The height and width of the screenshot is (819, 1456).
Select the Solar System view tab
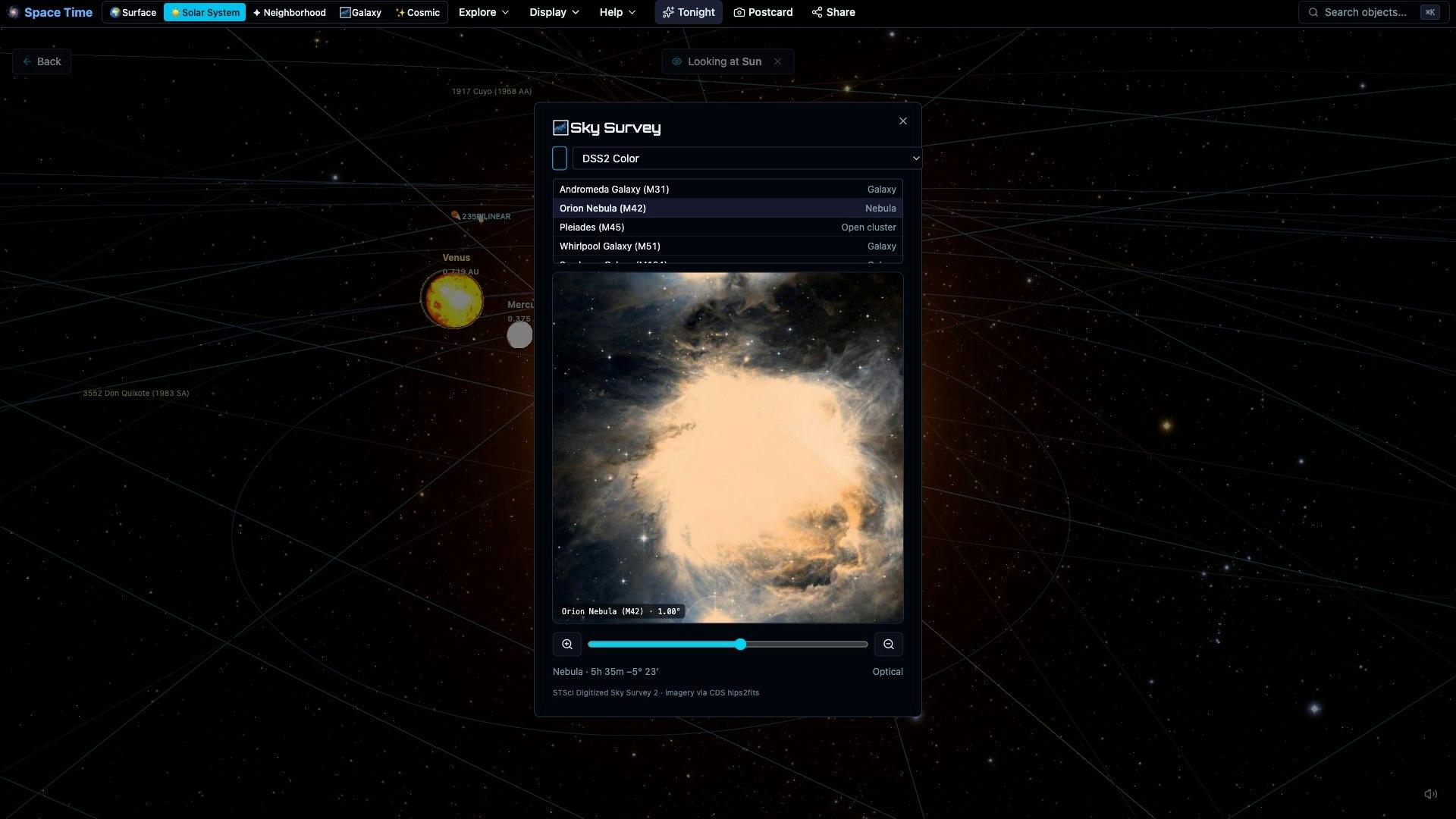point(205,12)
